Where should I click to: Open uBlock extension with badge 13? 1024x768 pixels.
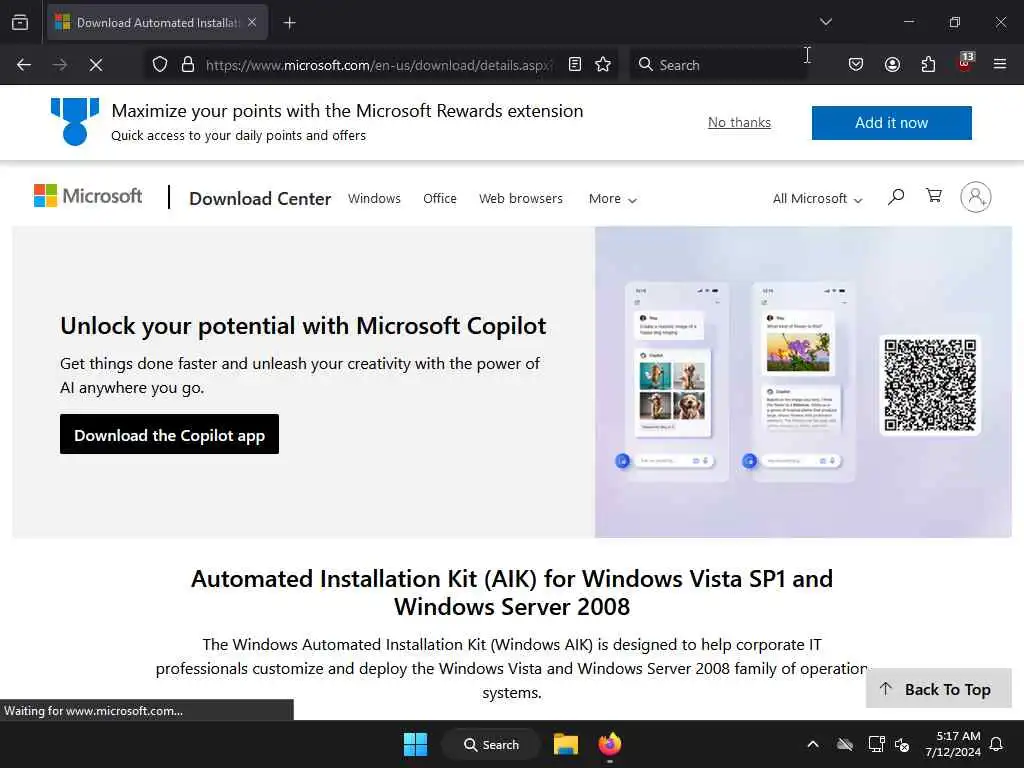coord(965,63)
